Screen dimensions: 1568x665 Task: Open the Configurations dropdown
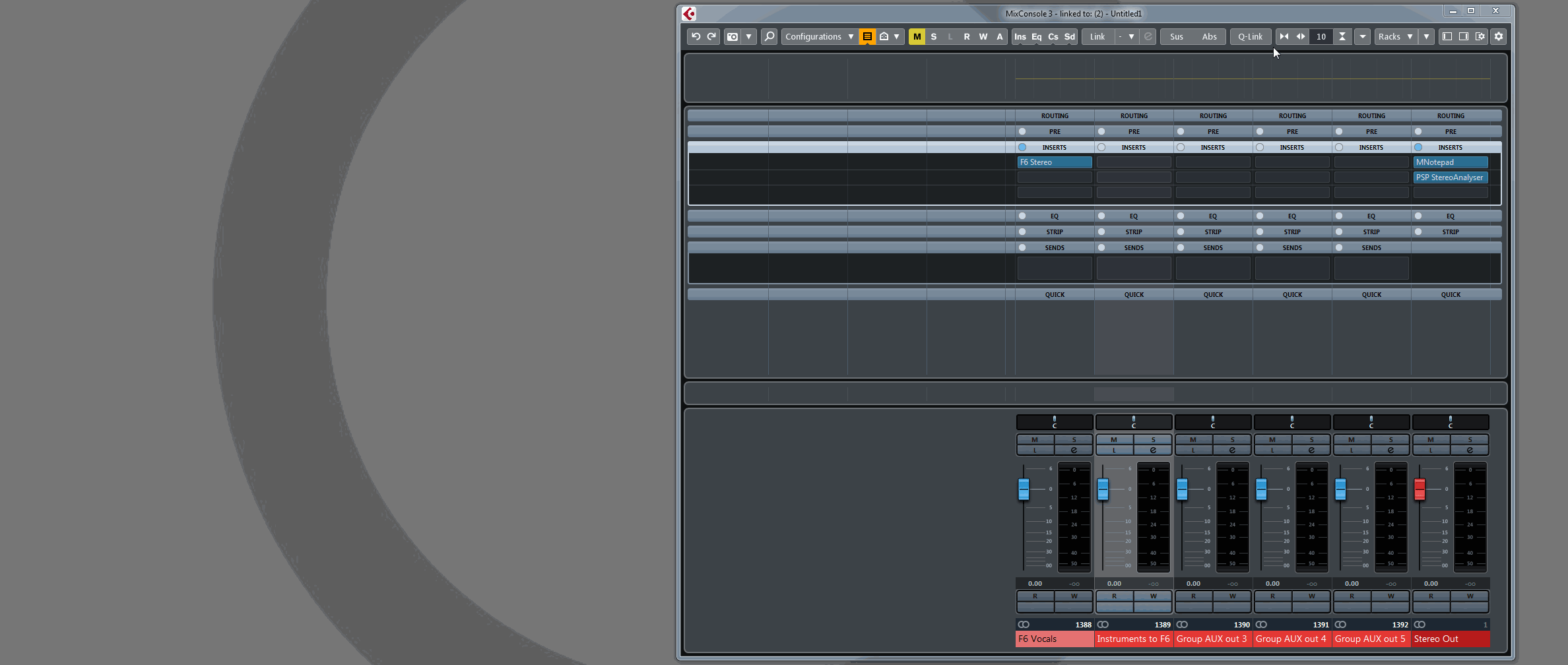pyautogui.click(x=817, y=36)
